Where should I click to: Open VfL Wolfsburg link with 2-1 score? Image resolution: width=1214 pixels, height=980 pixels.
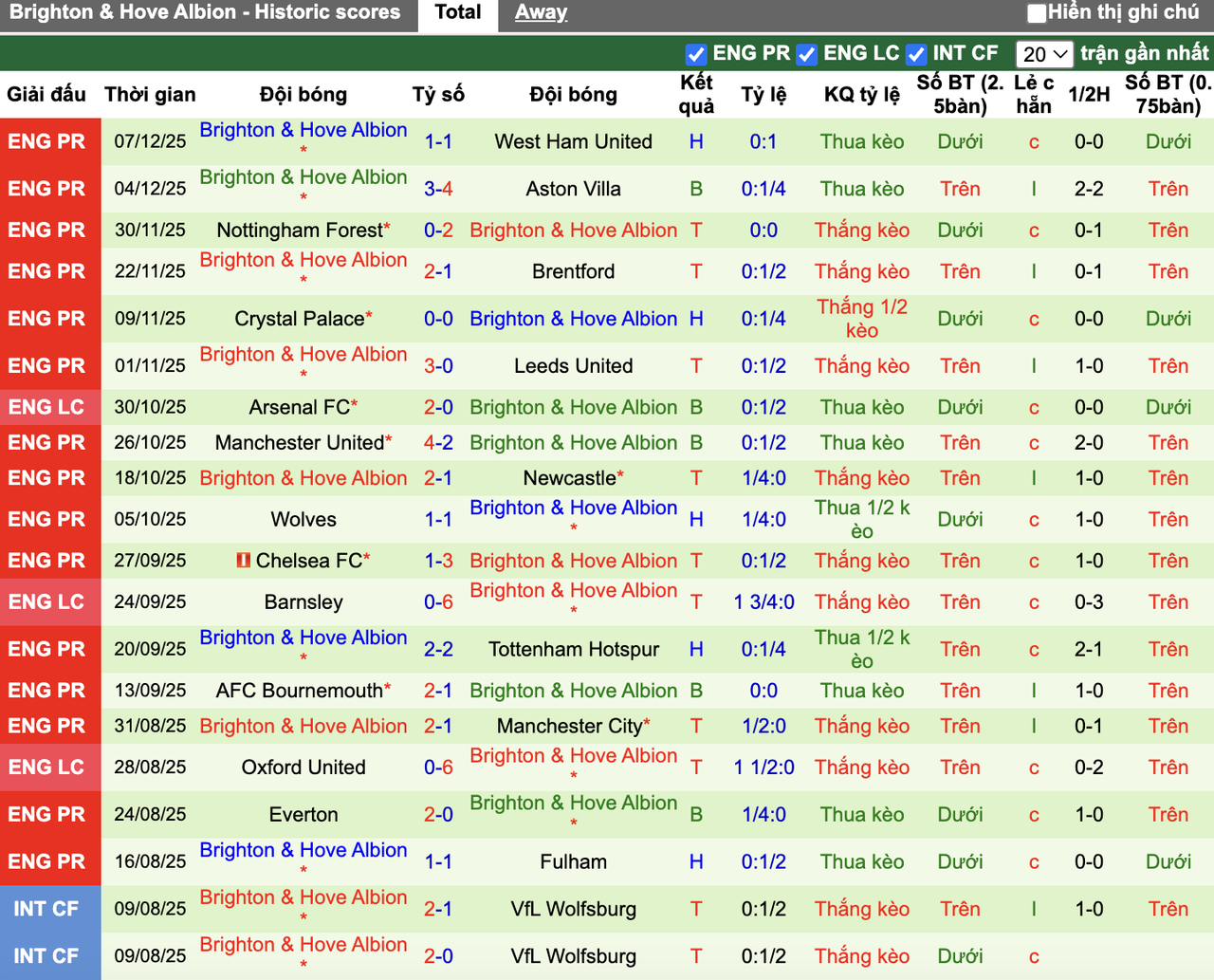(574, 909)
